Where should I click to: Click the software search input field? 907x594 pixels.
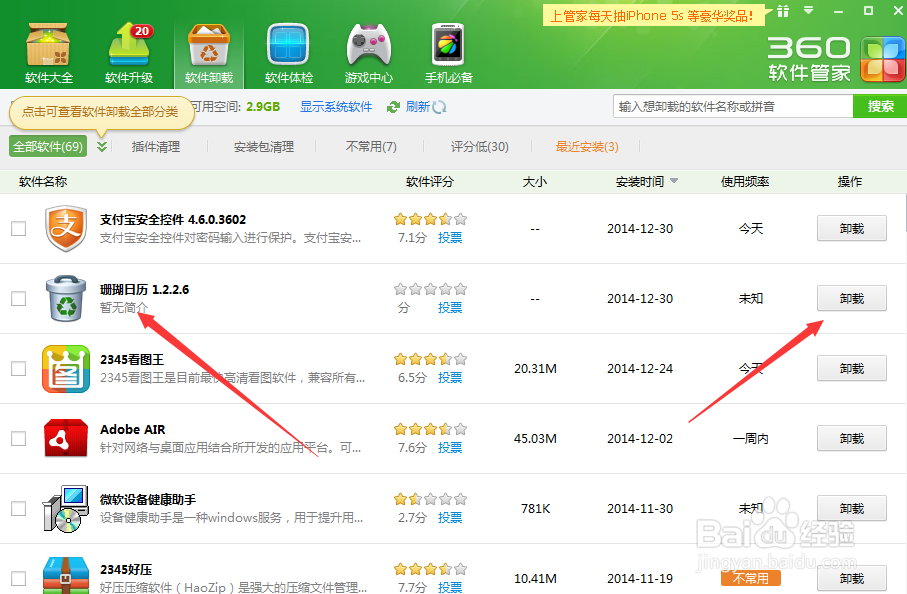click(730, 105)
